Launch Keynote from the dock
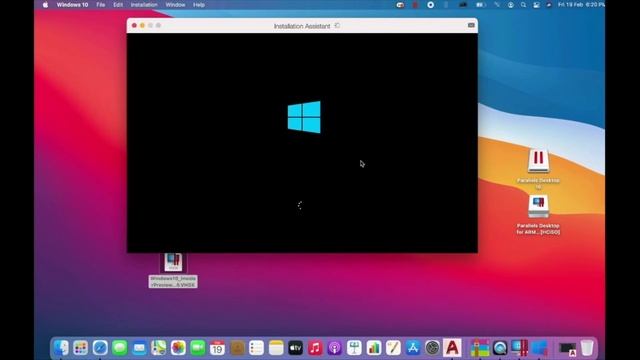Image resolution: width=640 pixels, height=360 pixels. (354, 348)
